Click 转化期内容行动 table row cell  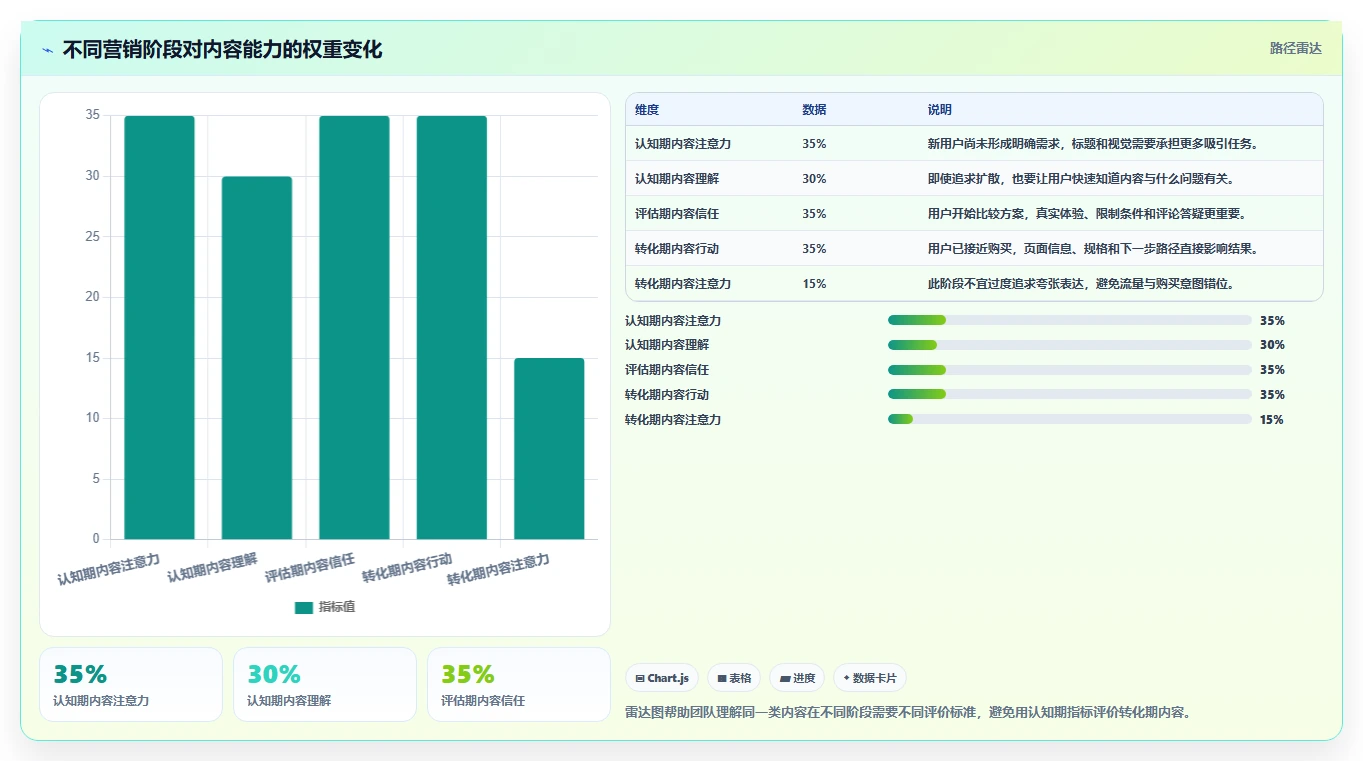pos(677,249)
